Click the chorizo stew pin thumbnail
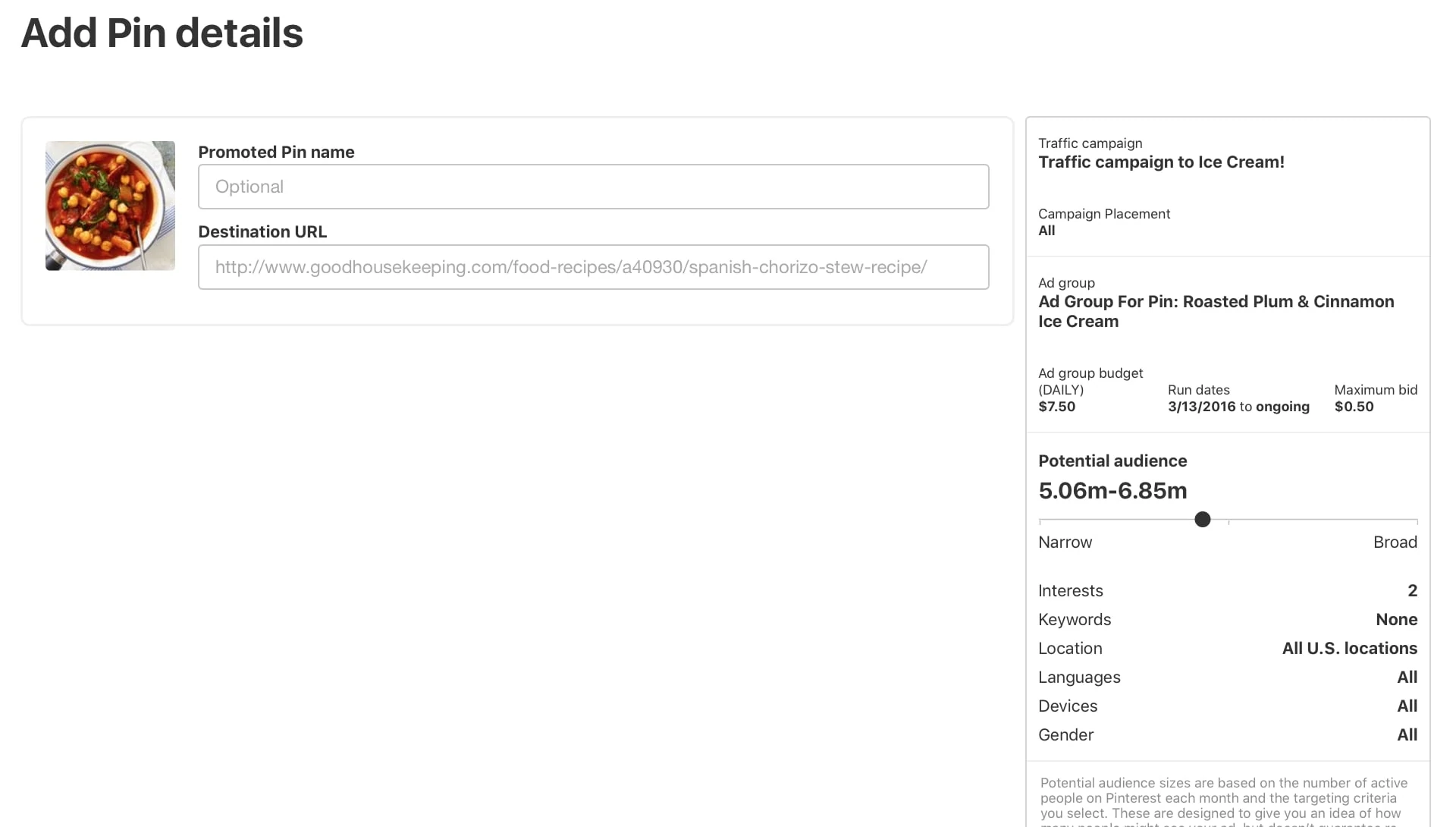Screen dimensions: 1456x827 tap(110, 206)
